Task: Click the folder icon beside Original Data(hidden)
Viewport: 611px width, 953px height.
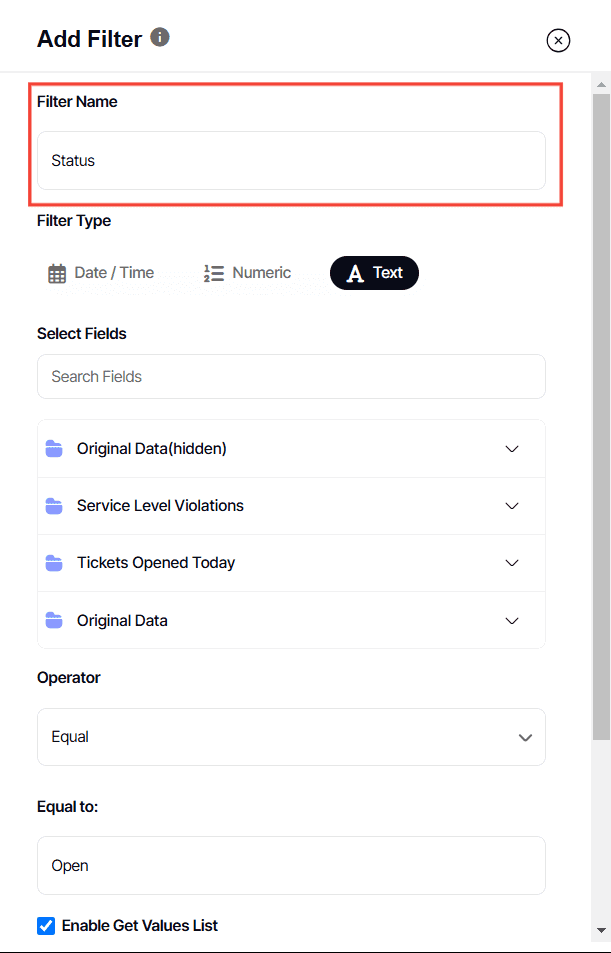Action: point(54,448)
